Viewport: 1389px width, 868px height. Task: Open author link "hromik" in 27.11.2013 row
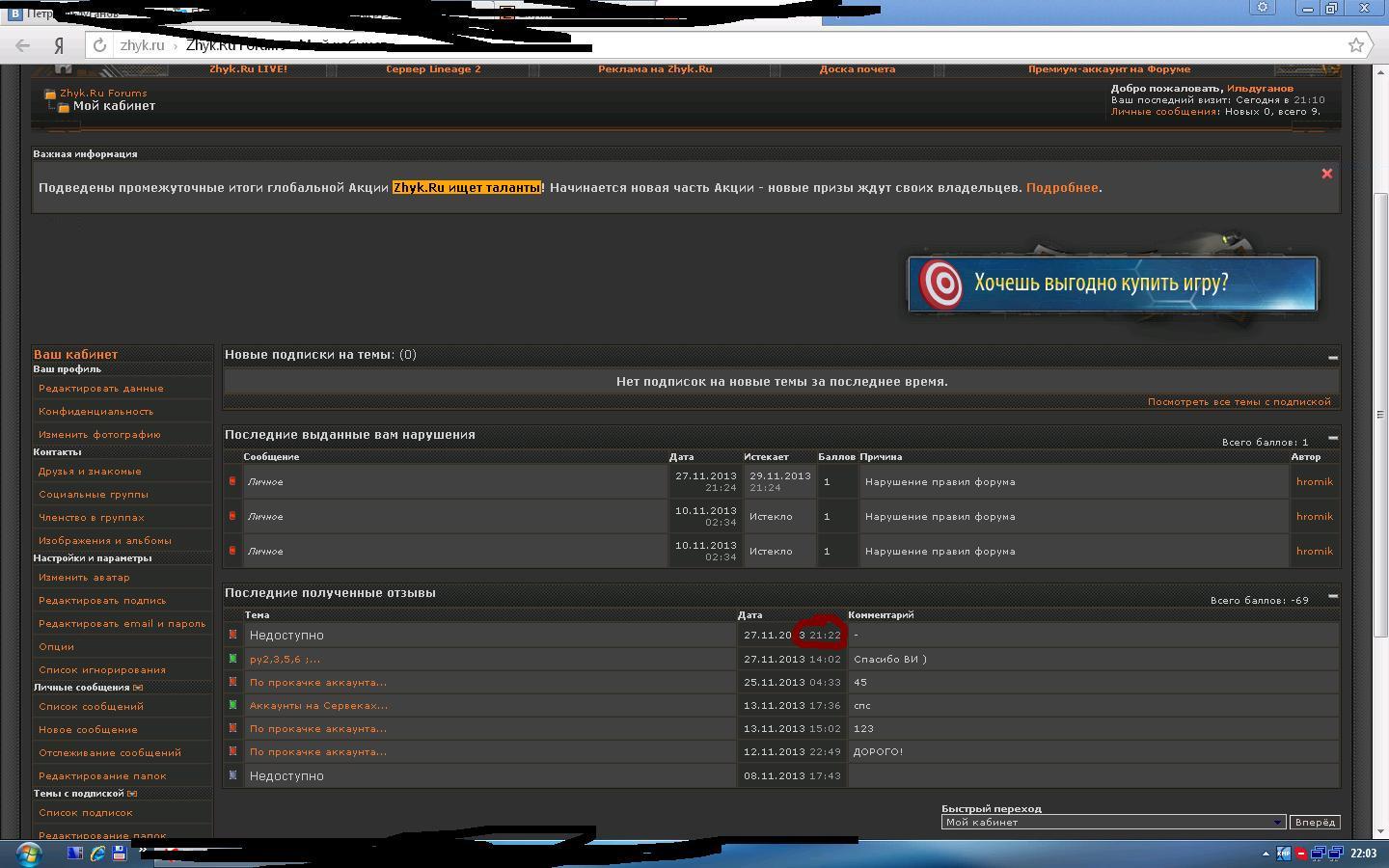tap(1314, 481)
